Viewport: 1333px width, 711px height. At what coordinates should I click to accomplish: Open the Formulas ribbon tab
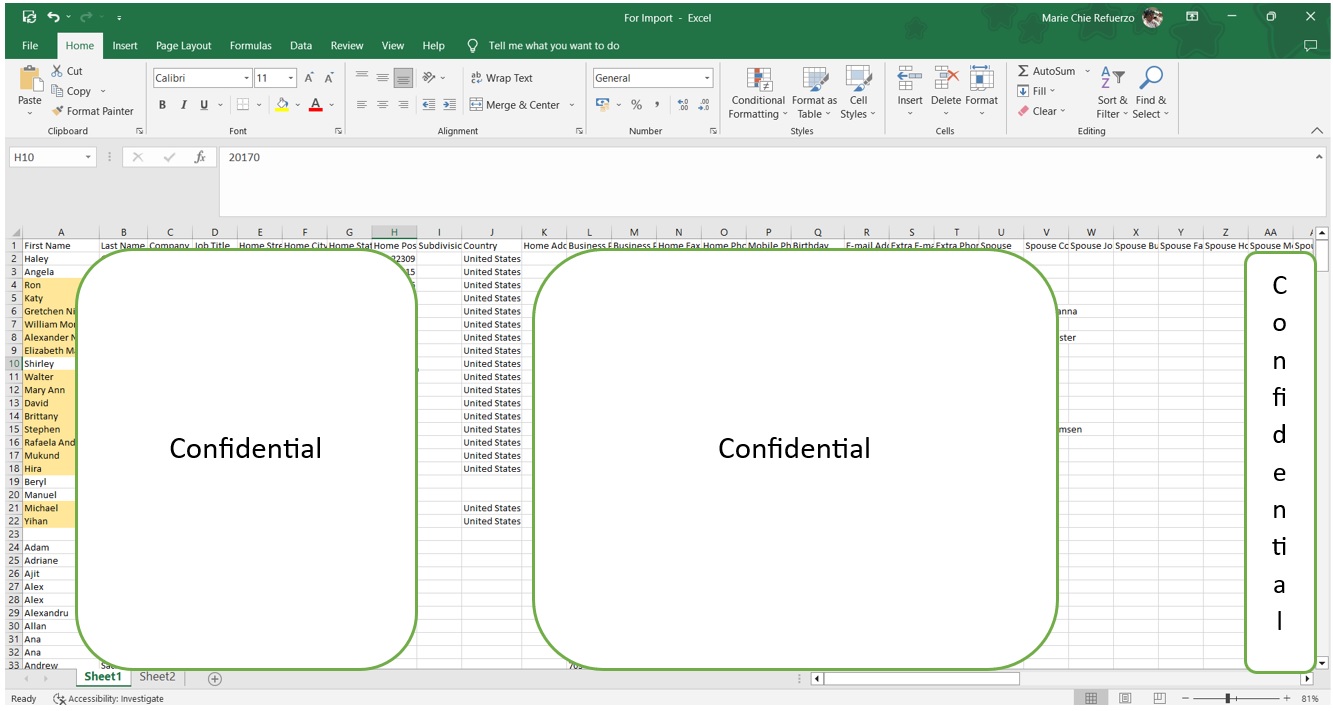coord(250,46)
